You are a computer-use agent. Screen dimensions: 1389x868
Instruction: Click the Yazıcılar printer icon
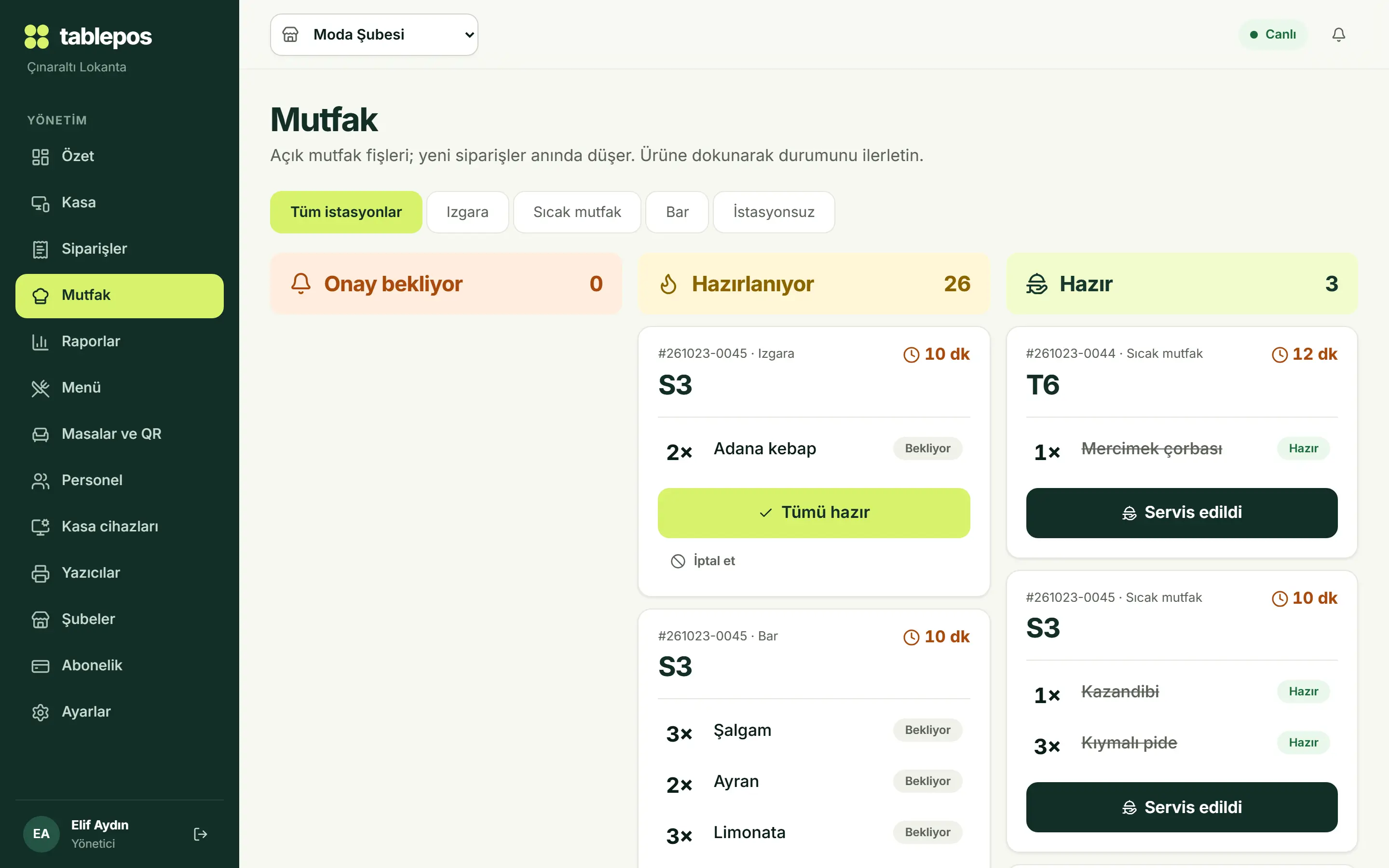pyautogui.click(x=40, y=573)
